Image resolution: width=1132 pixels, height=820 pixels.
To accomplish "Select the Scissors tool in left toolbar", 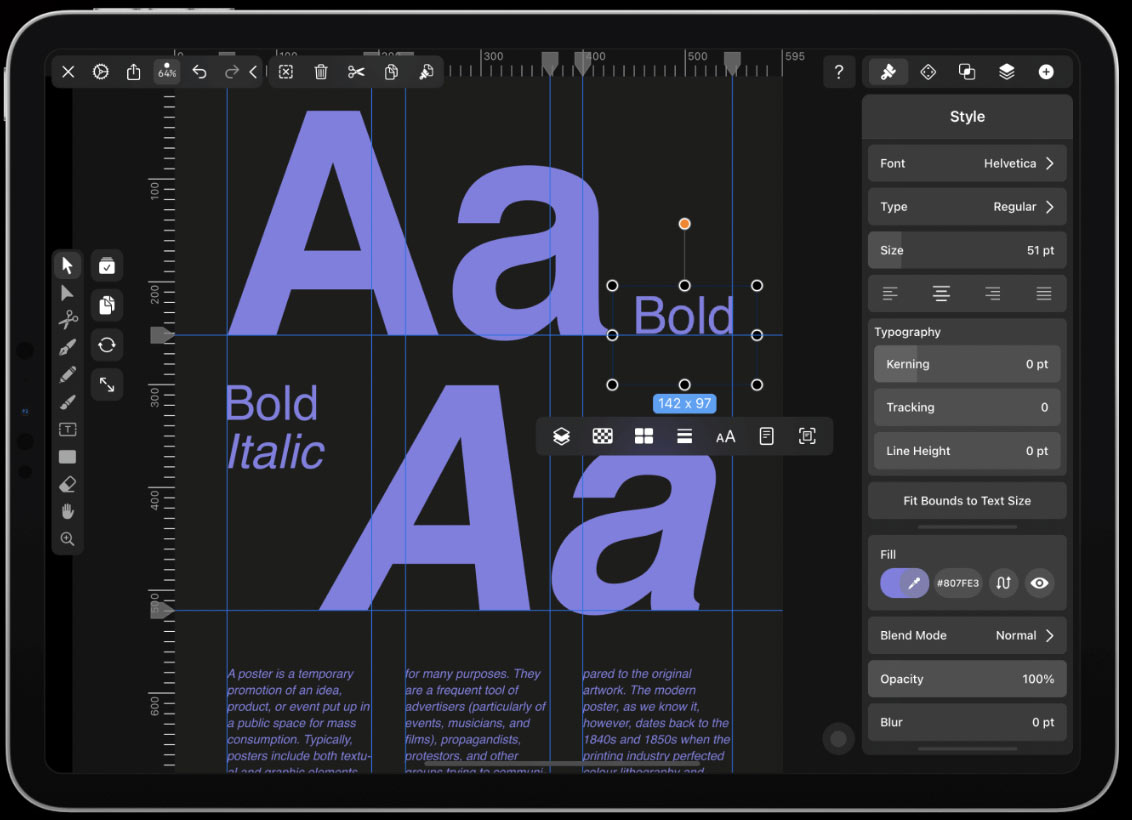I will click(x=67, y=320).
